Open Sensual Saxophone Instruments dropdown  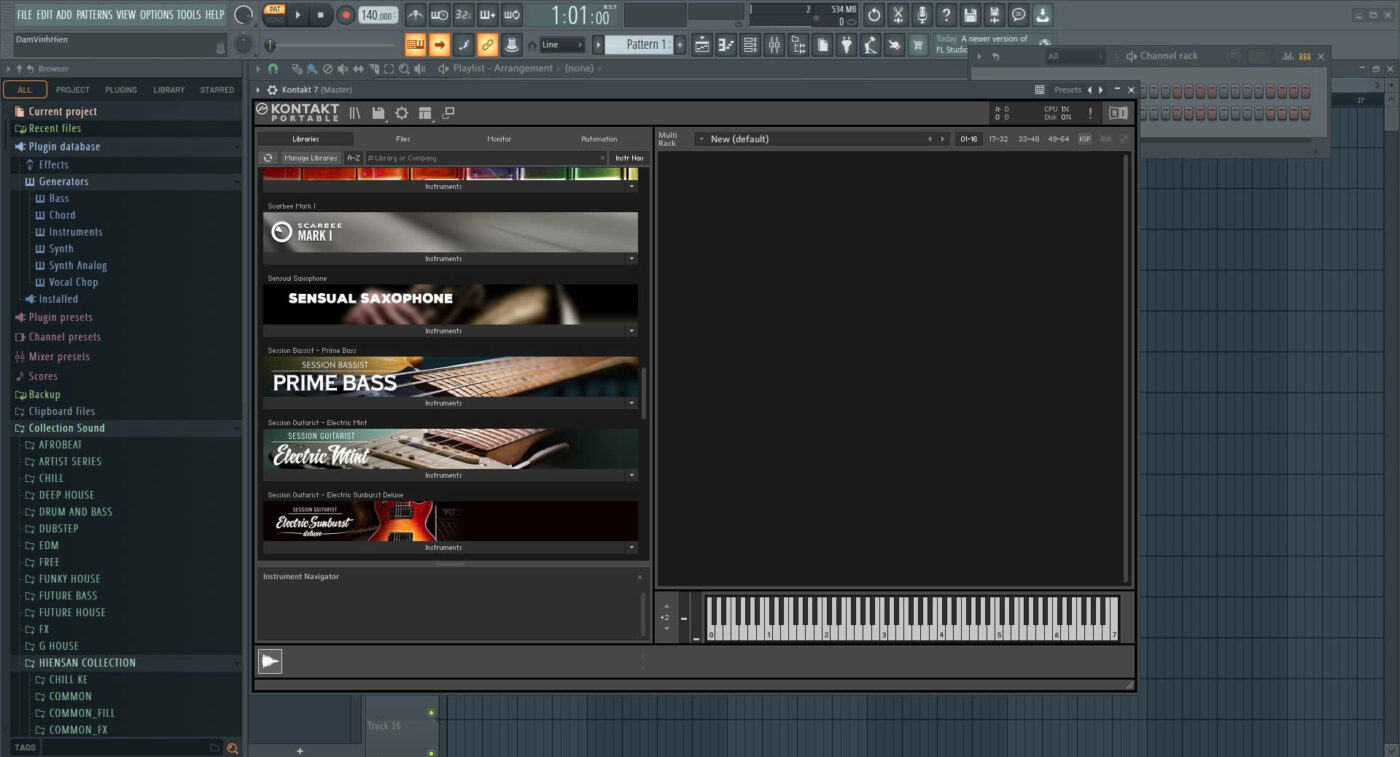[632, 331]
